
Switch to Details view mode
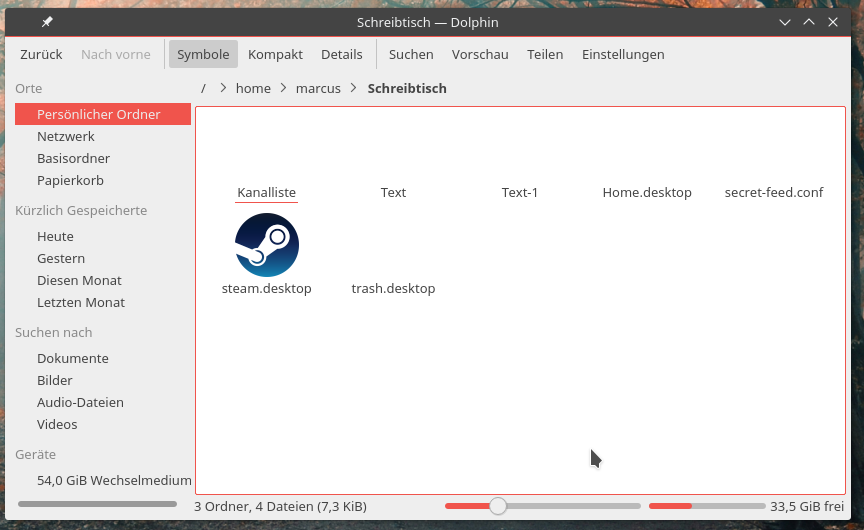341,55
